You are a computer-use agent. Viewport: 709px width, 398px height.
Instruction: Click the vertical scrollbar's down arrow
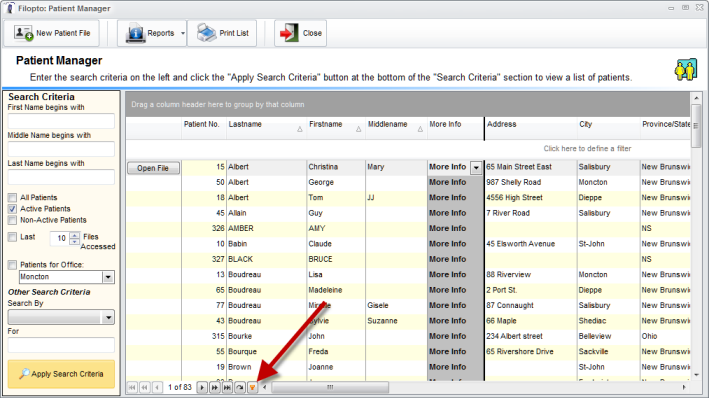696,375
